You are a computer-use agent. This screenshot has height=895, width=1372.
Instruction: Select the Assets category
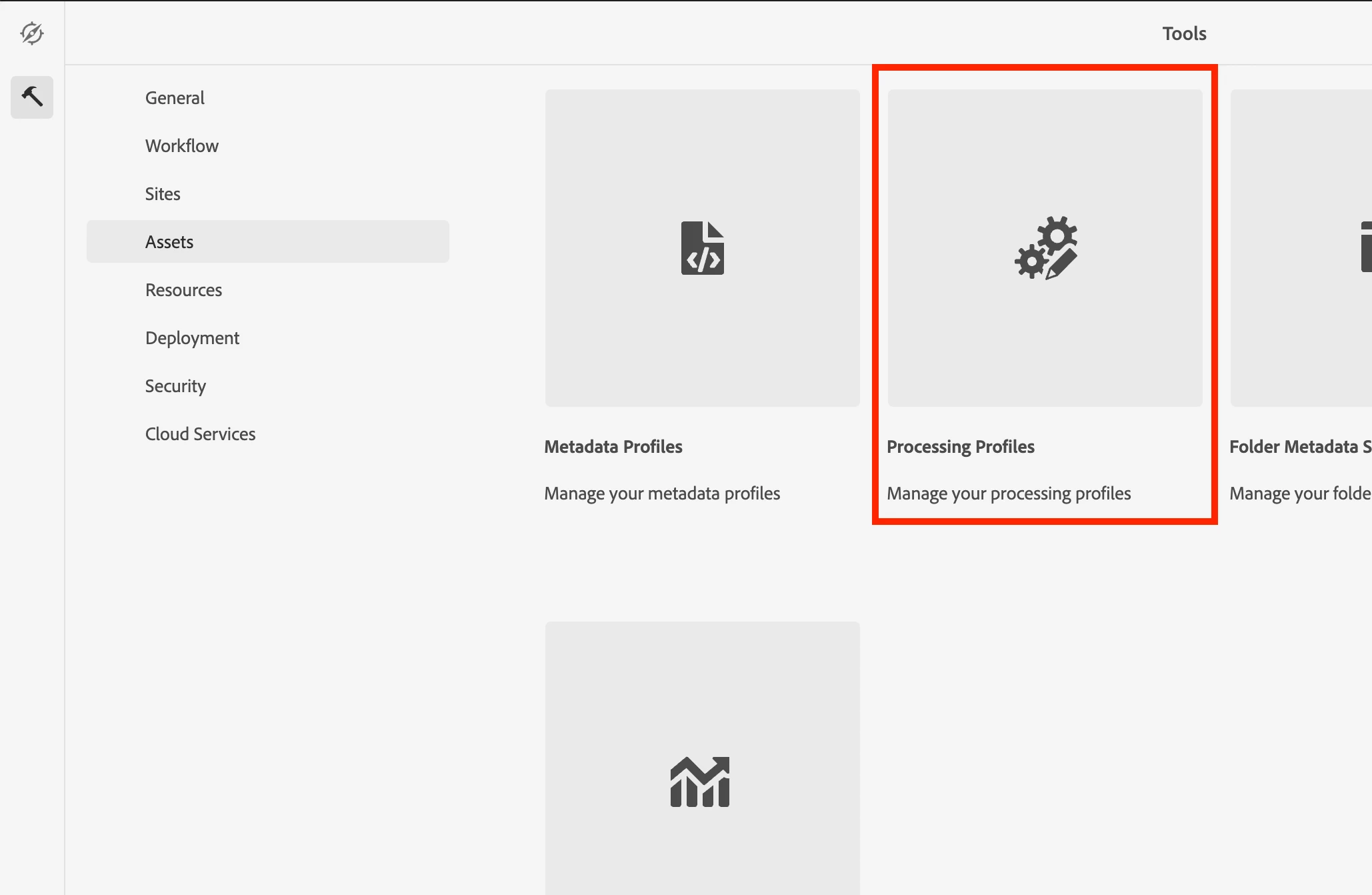169,241
